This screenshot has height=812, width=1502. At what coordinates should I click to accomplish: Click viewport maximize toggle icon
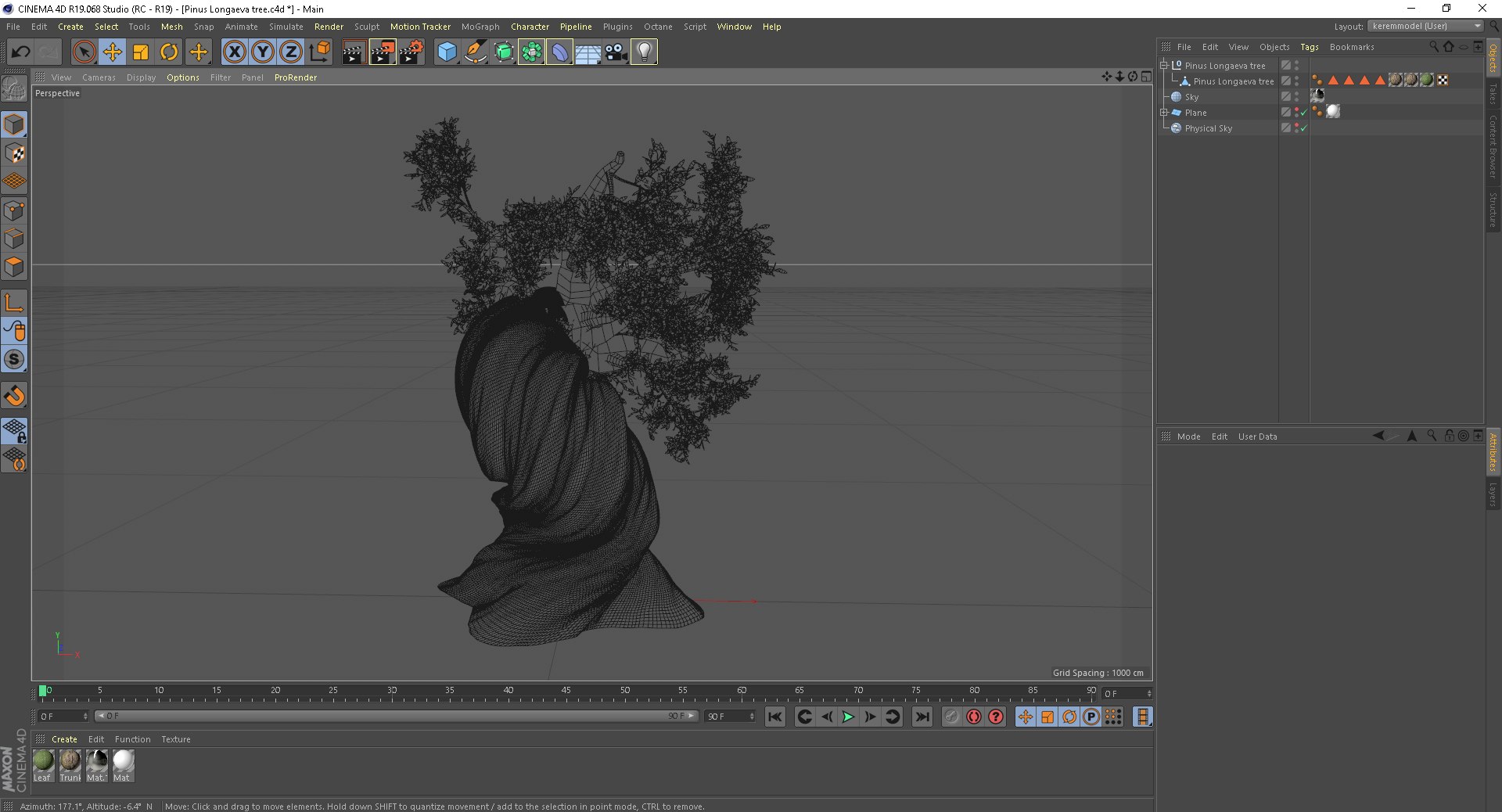(x=1146, y=77)
